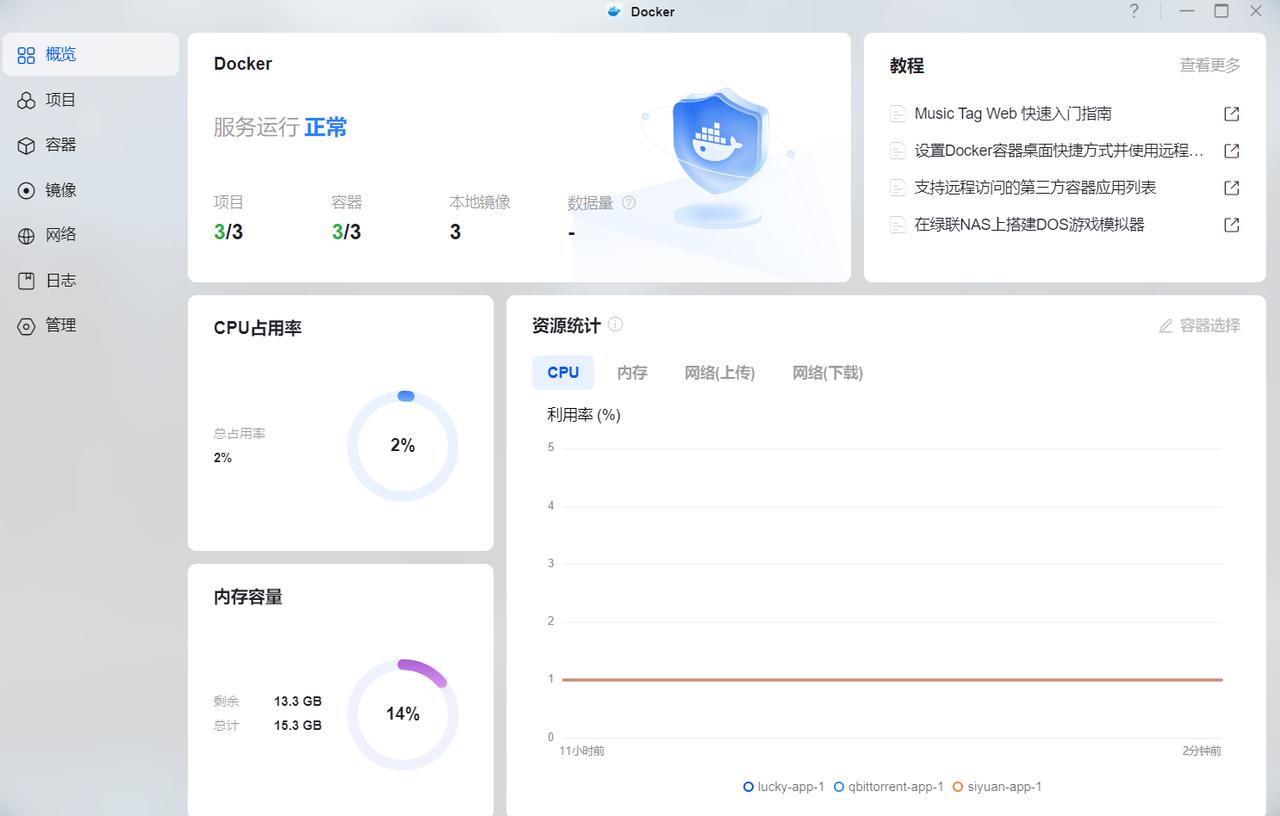Click document icon beside 在绿联NAS上搭建DOS游戏模拟器
This screenshot has width=1280, height=816.
pos(898,225)
